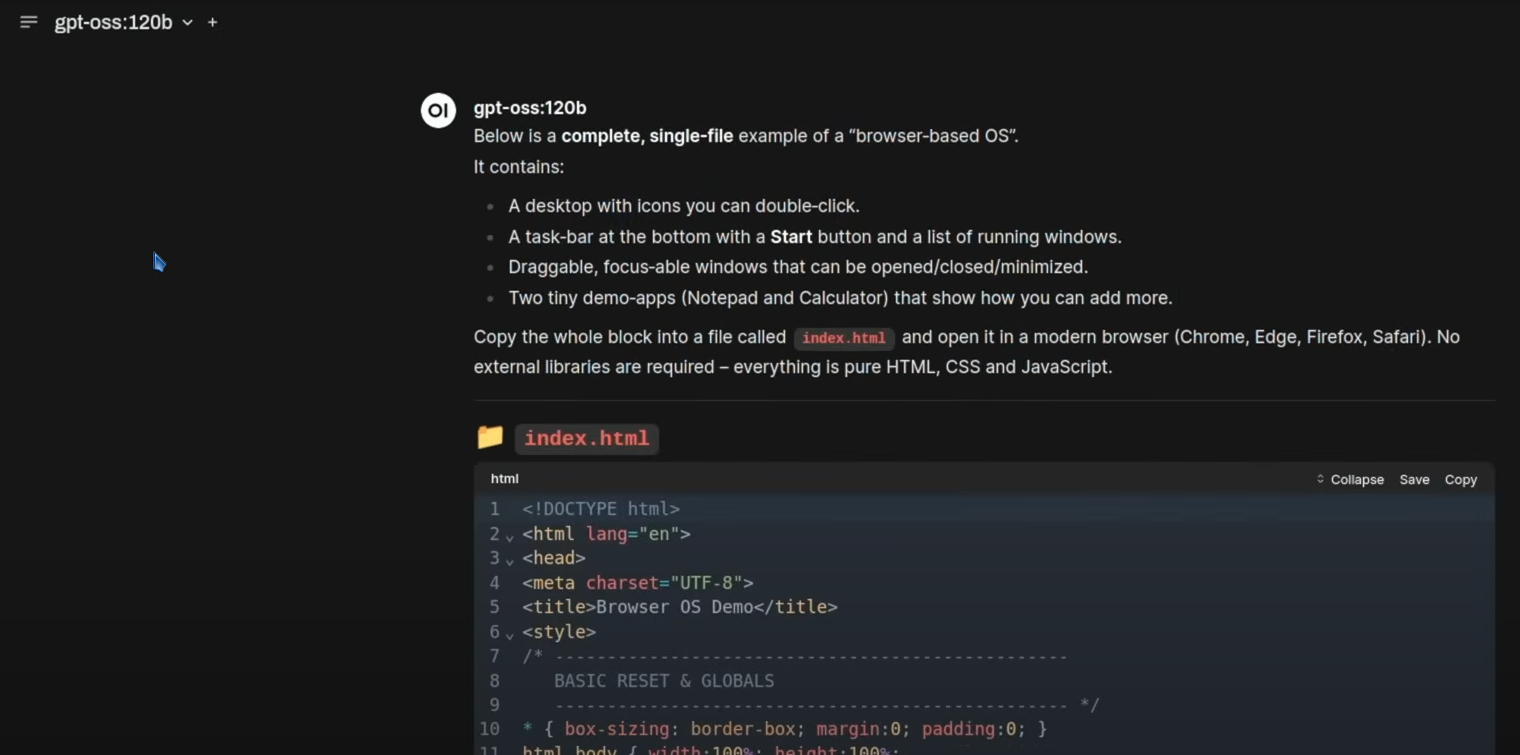This screenshot has height=755, width=1520.
Task: Click the OI model avatar icon
Action: click(x=438, y=111)
